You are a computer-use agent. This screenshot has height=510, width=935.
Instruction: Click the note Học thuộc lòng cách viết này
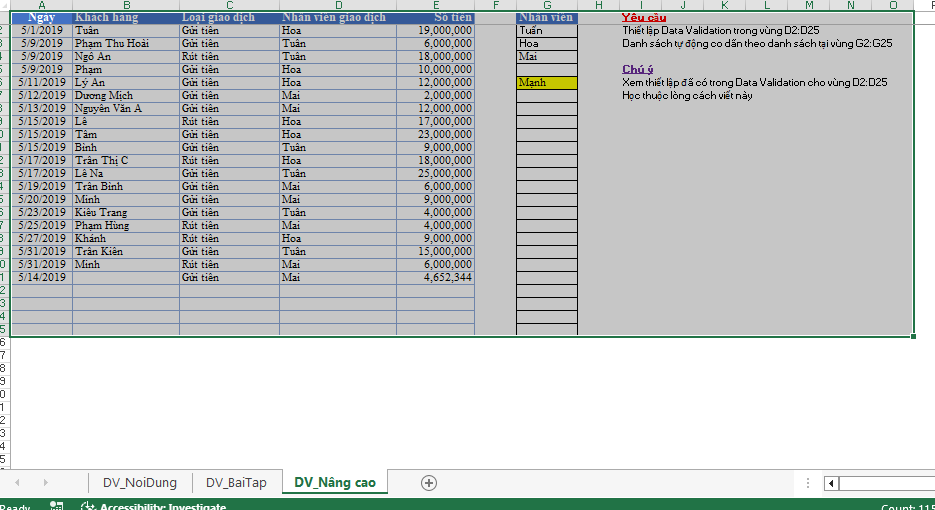coord(687,95)
